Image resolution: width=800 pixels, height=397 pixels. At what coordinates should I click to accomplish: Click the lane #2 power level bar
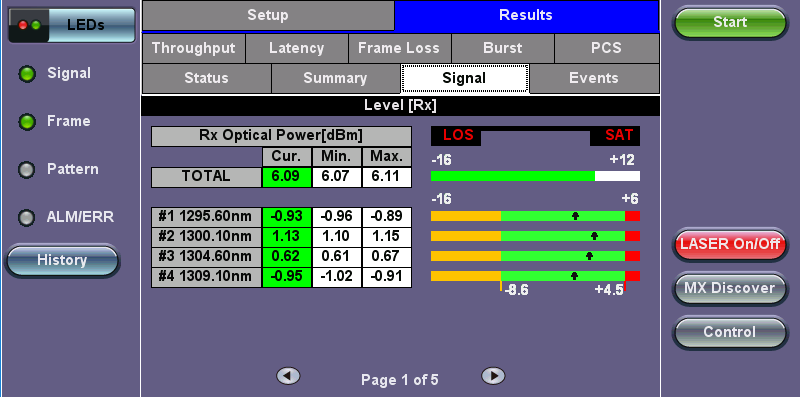pyautogui.click(x=535, y=236)
